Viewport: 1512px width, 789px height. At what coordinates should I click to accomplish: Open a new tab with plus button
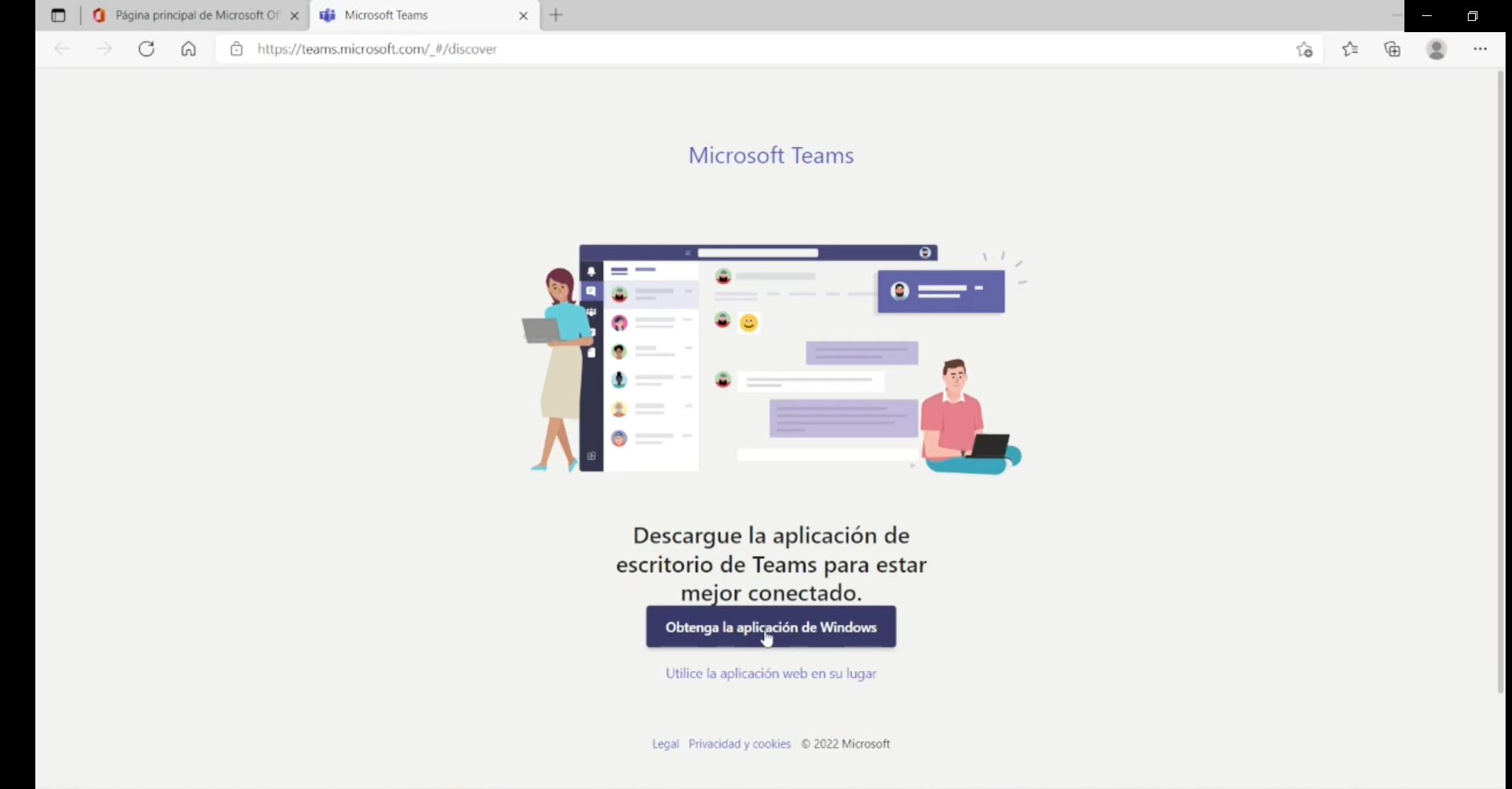click(556, 15)
